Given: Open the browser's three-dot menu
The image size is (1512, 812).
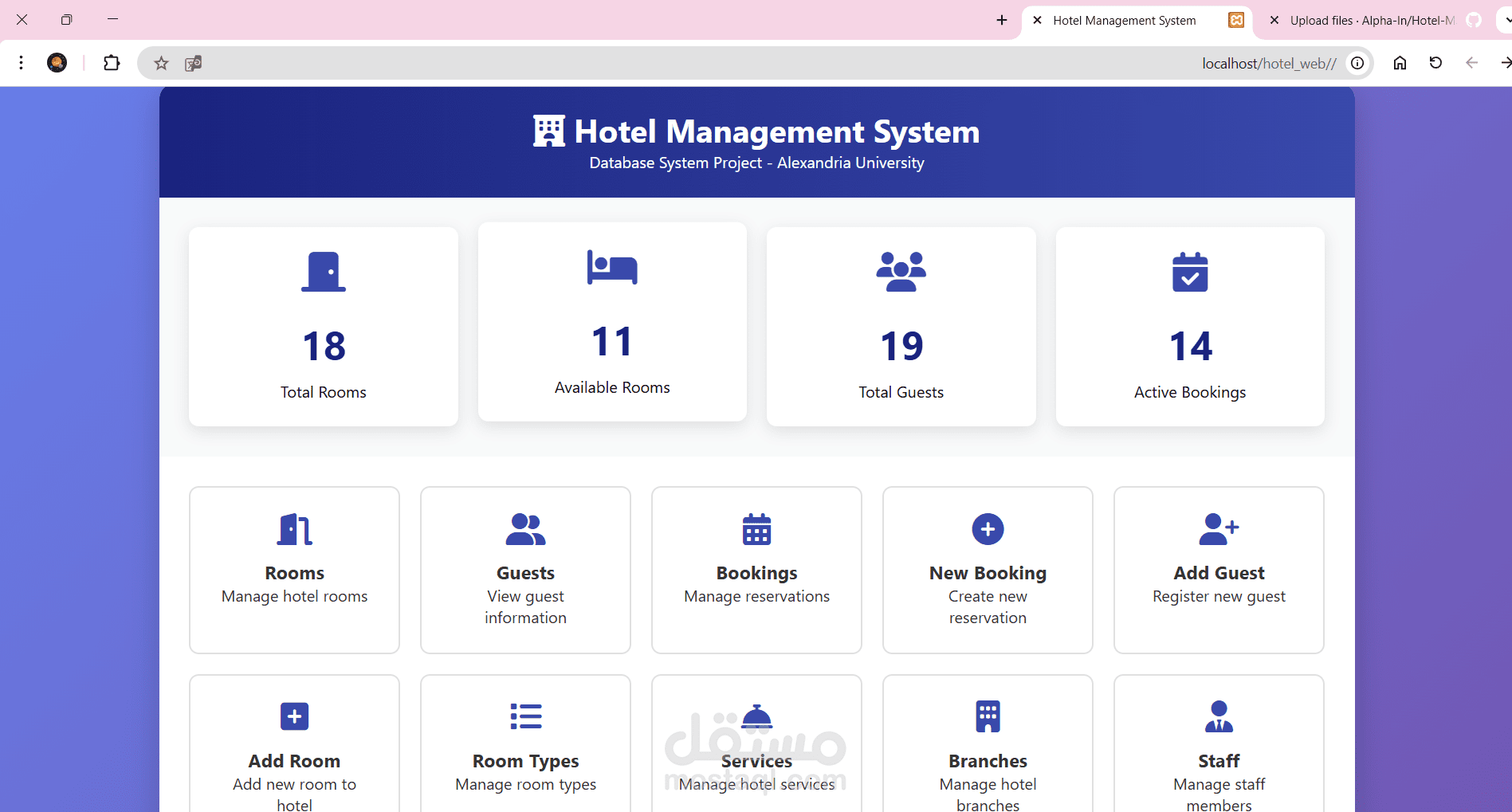Looking at the screenshot, I should 21,62.
